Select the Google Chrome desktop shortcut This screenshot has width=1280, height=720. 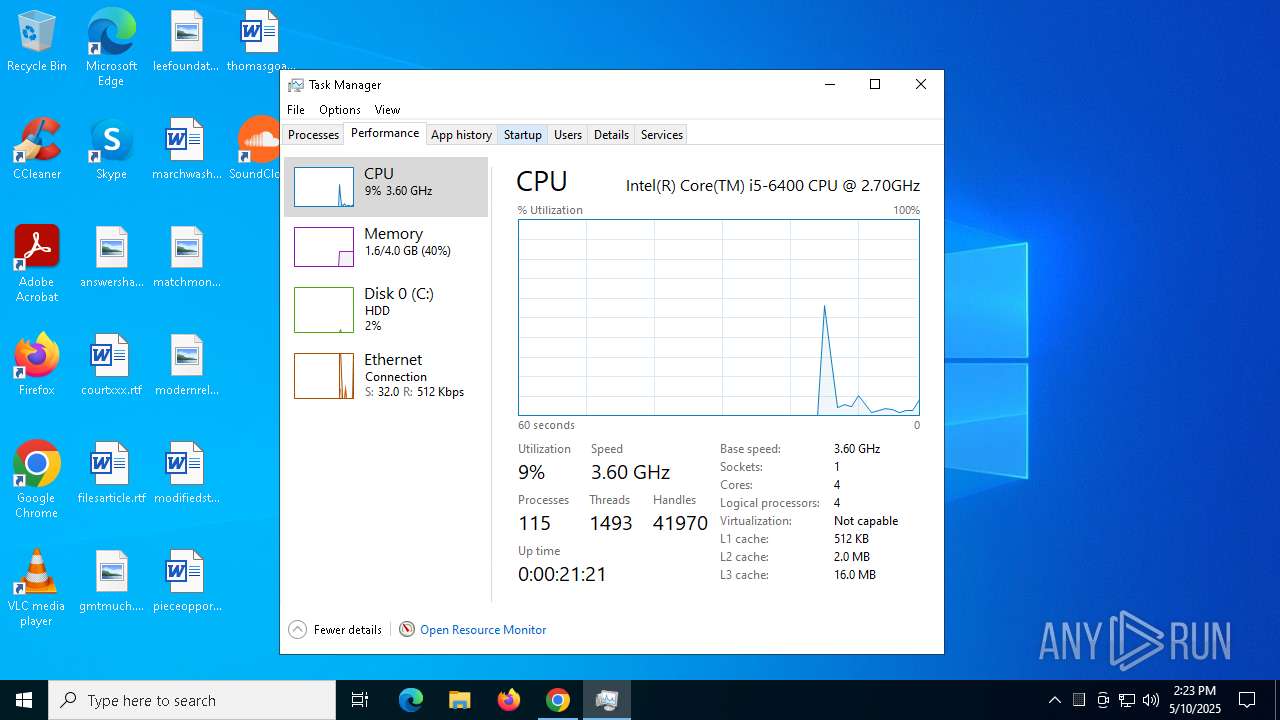37,480
